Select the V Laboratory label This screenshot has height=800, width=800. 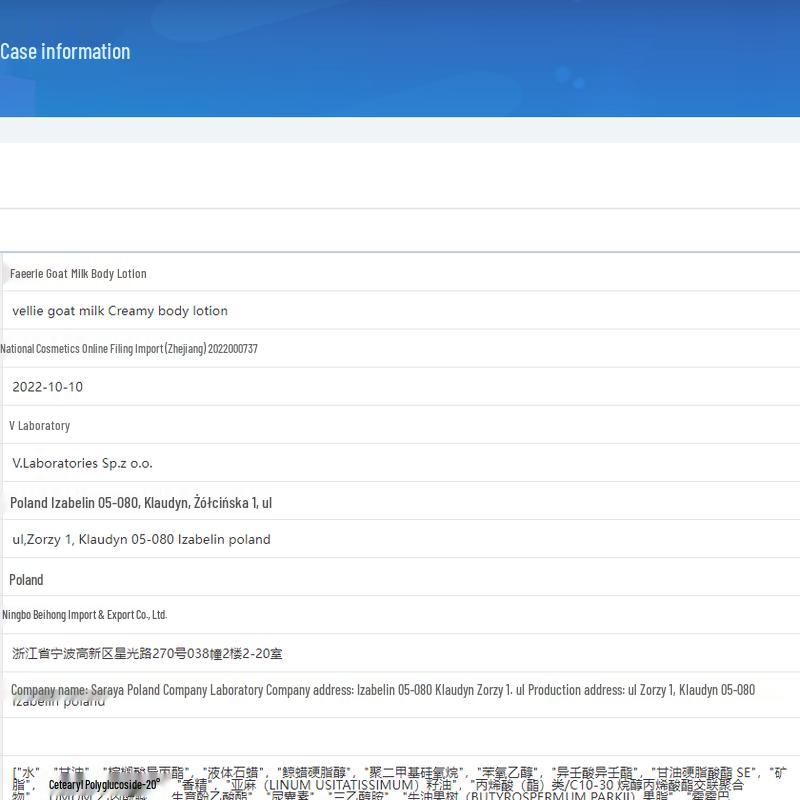pyautogui.click(x=40, y=425)
